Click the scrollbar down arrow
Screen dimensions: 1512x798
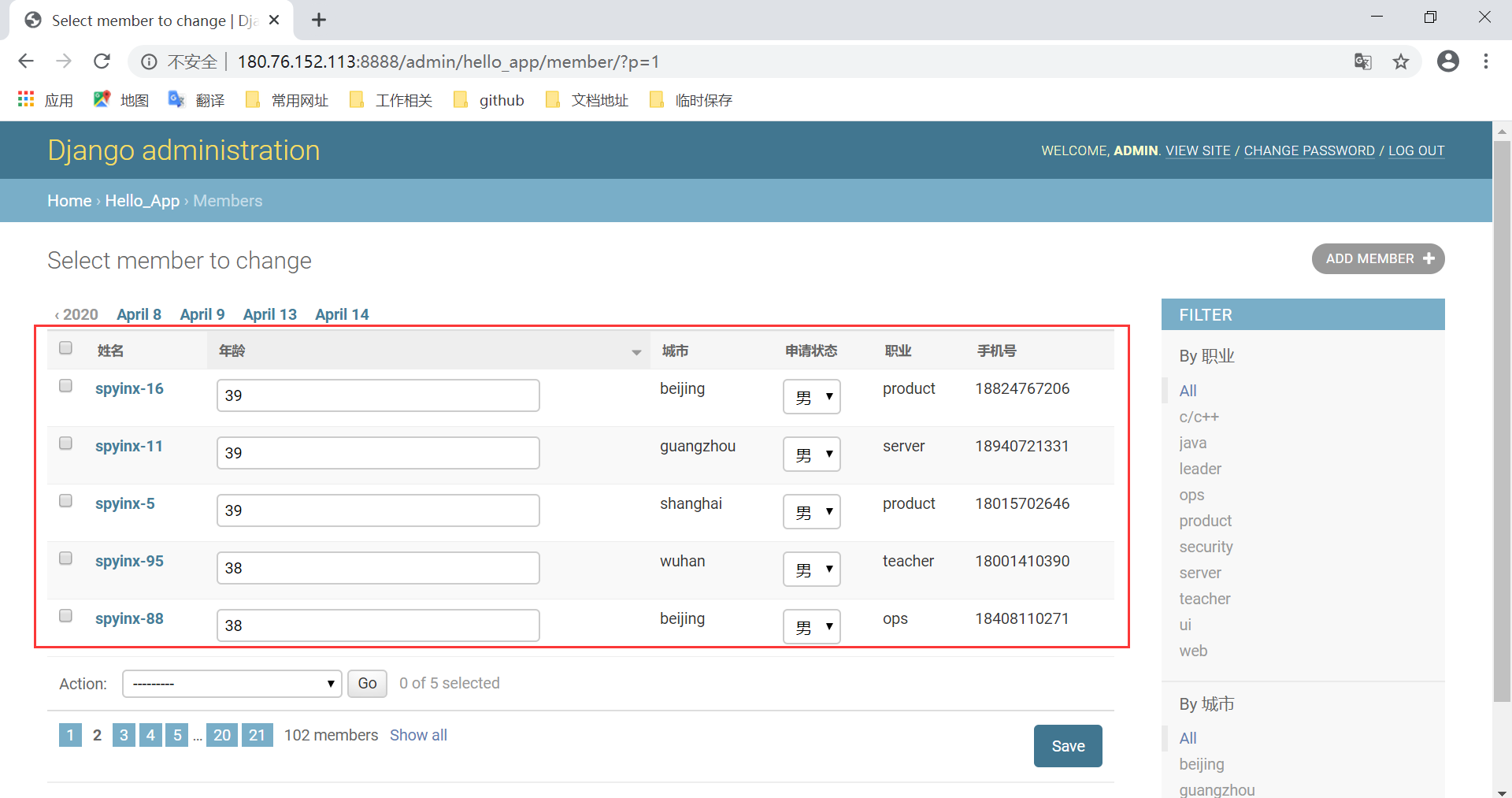1502,792
